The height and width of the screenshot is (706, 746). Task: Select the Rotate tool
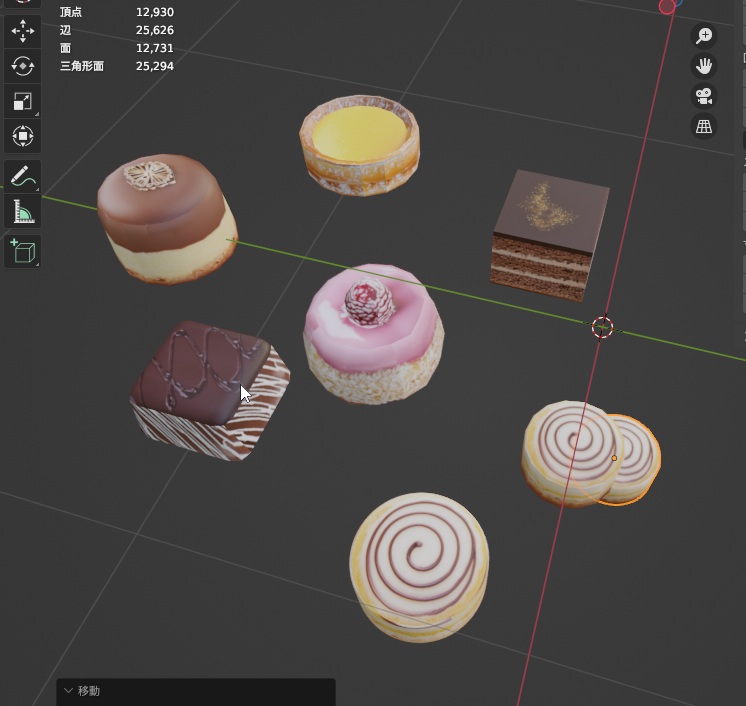[x=22, y=66]
